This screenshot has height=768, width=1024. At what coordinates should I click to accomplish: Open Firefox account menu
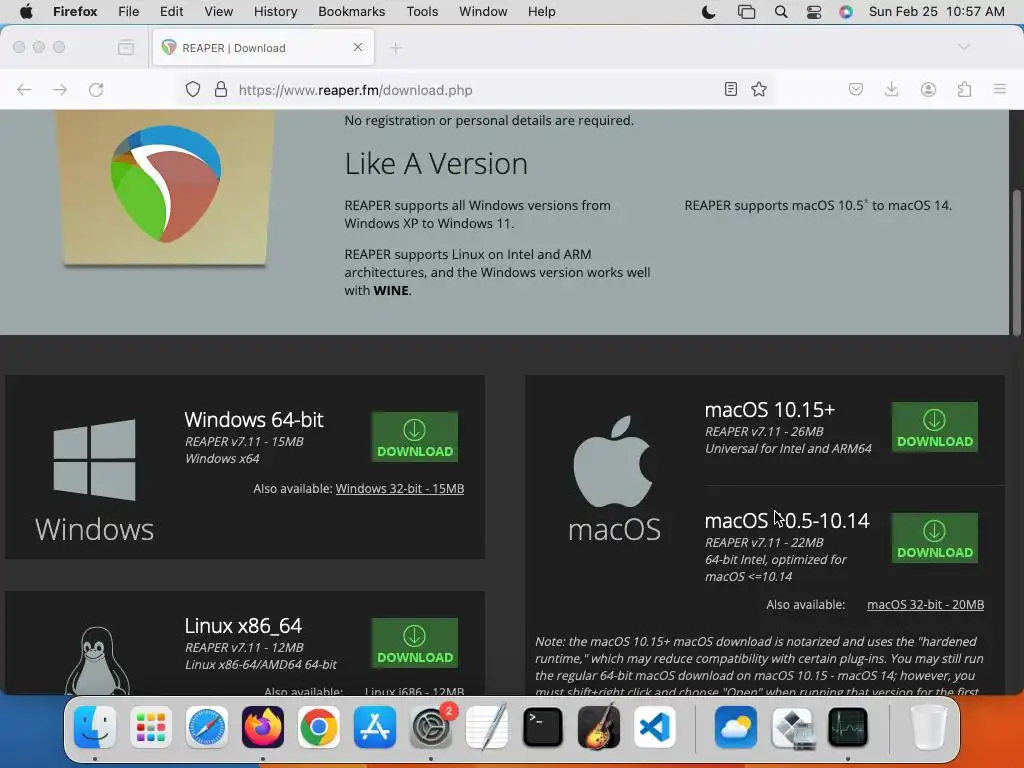coord(928,89)
